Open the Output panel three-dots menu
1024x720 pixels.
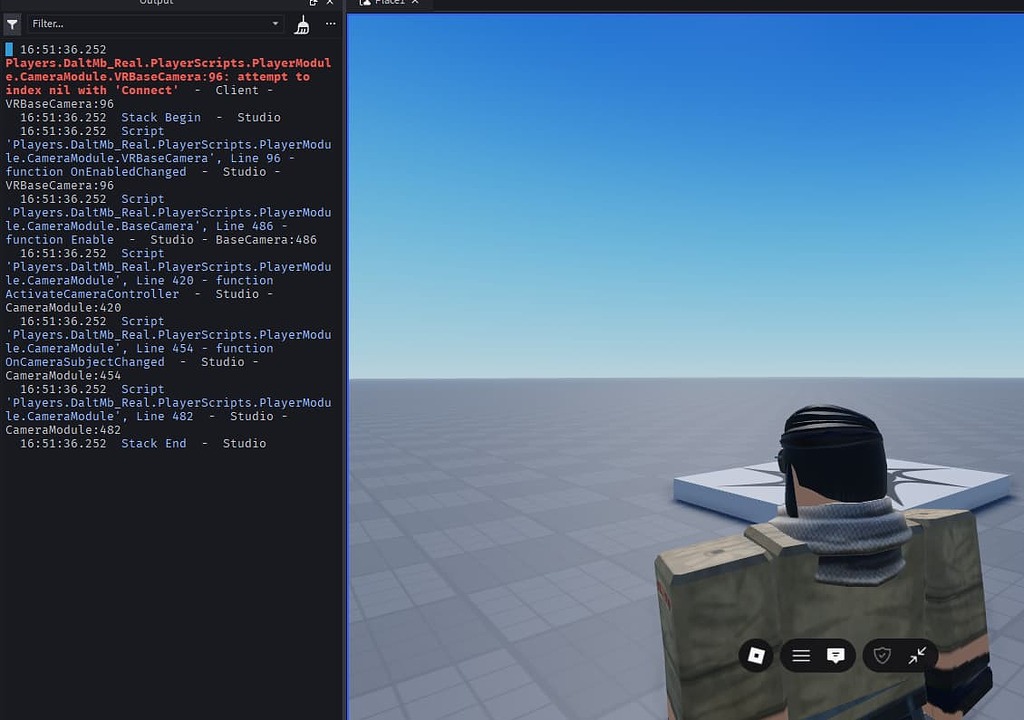[330, 24]
